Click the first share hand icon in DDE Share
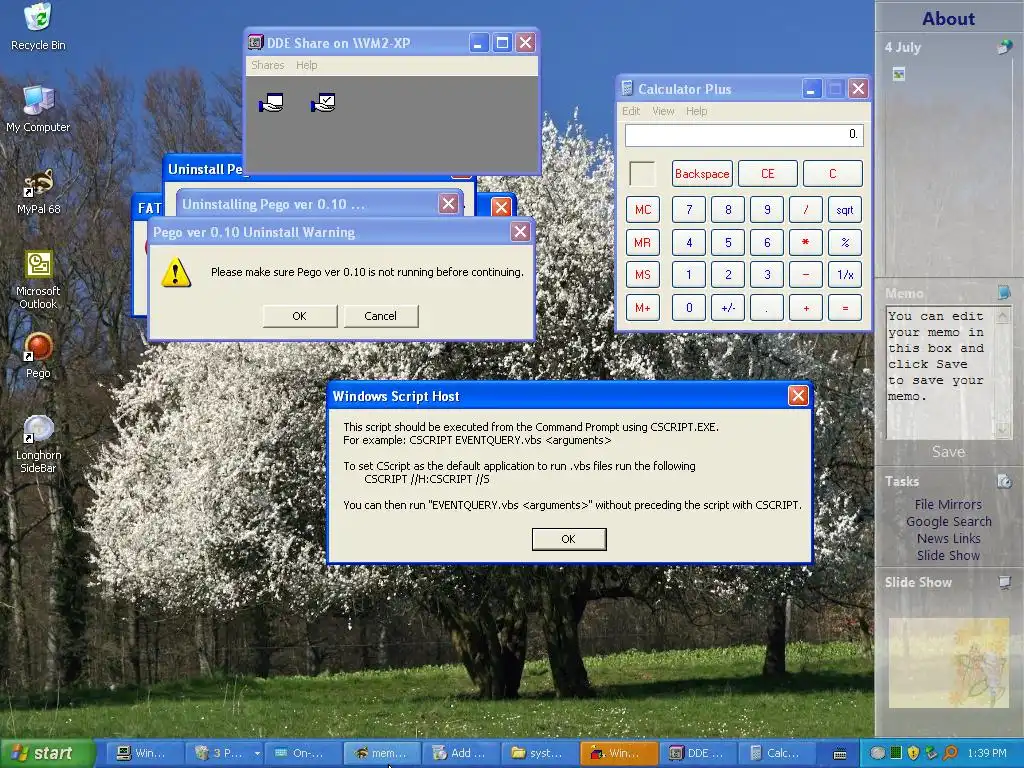The height and width of the screenshot is (768, 1024). pos(271,103)
